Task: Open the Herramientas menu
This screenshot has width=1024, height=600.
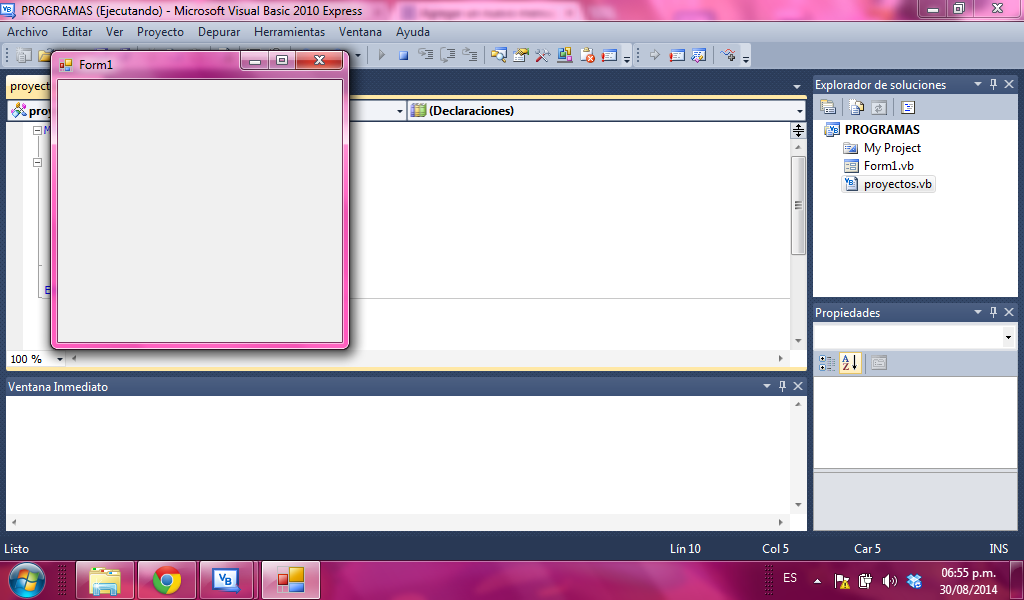Action: [289, 31]
